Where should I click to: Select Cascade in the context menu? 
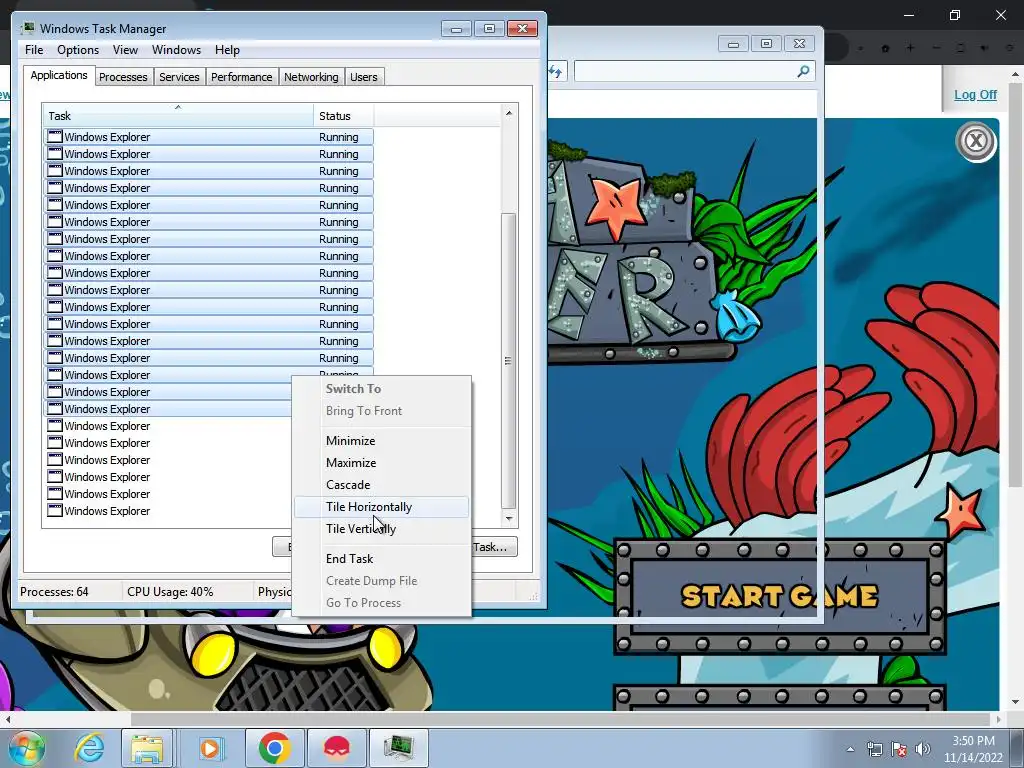[381, 485]
